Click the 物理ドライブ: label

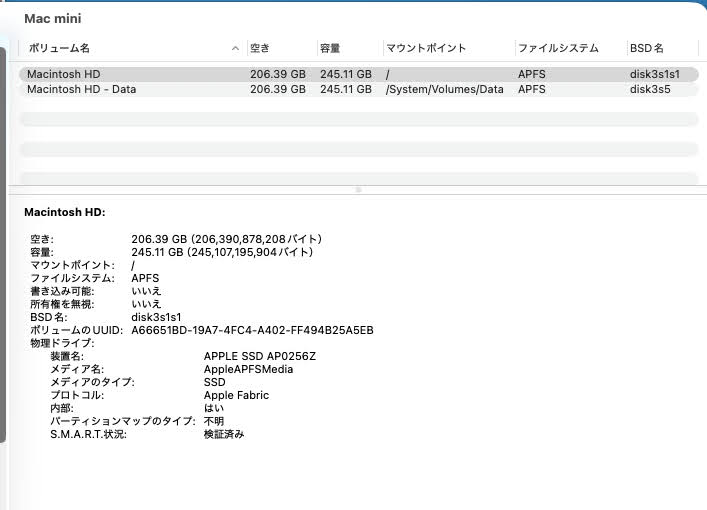[x=62, y=343]
